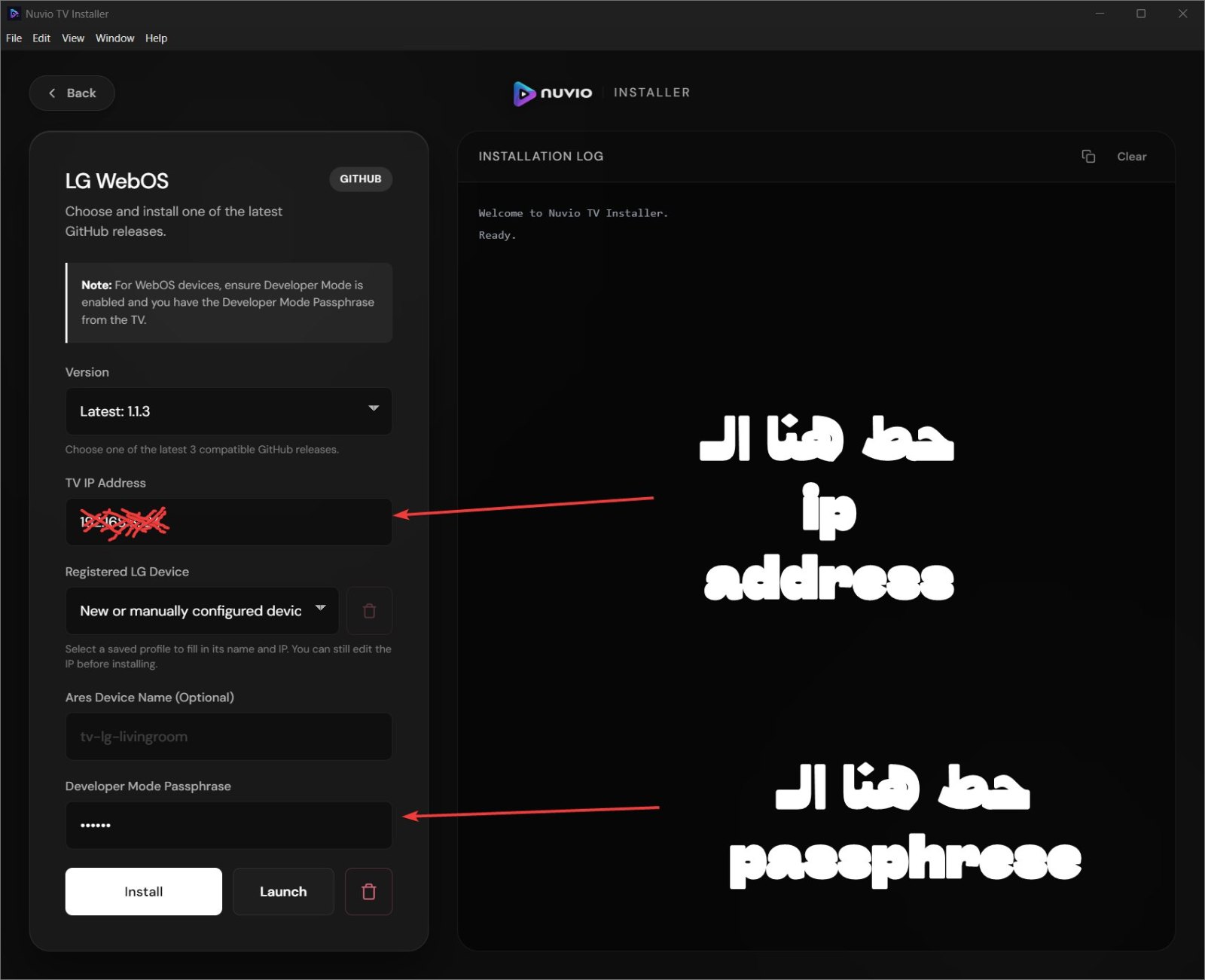
Task: Click the LG WebOS heading
Action: click(117, 181)
